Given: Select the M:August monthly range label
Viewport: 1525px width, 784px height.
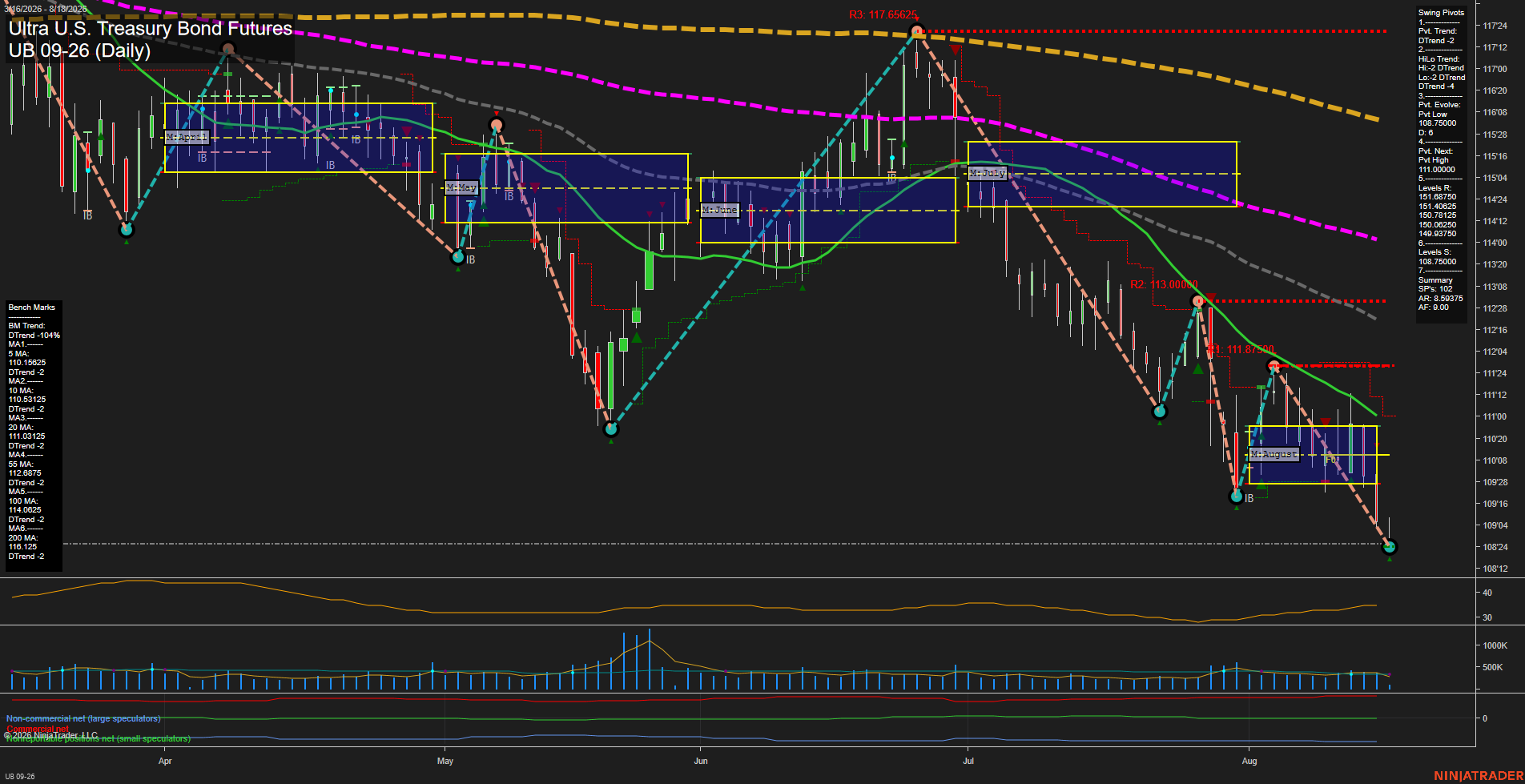Looking at the screenshot, I should [x=1274, y=454].
